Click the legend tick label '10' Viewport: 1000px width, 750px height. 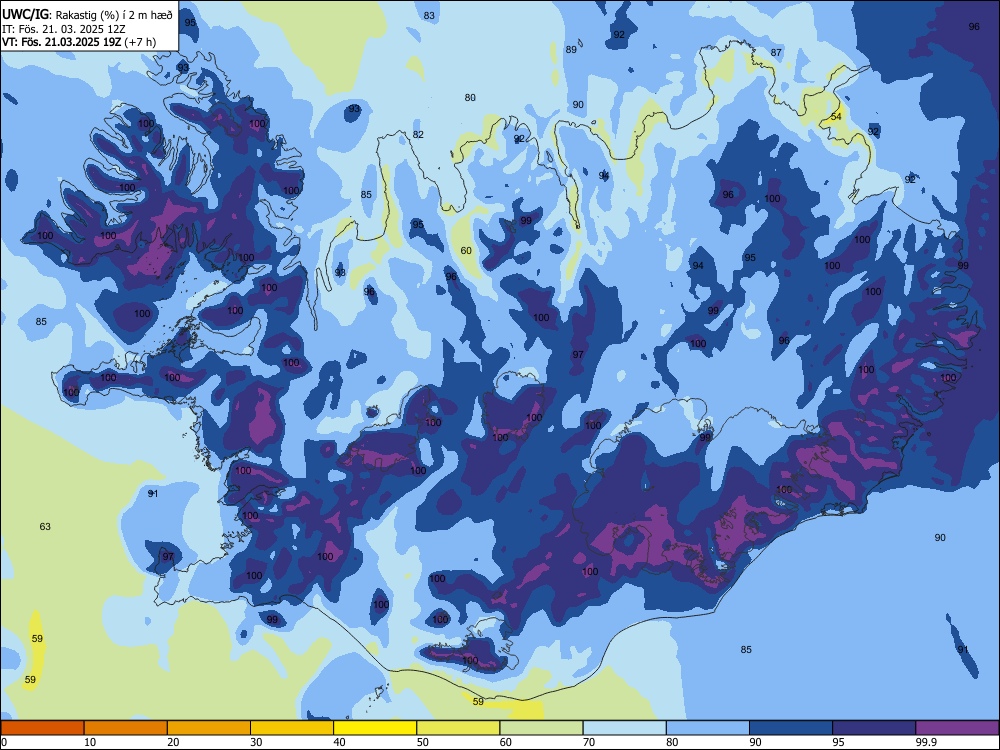(91, 742)
